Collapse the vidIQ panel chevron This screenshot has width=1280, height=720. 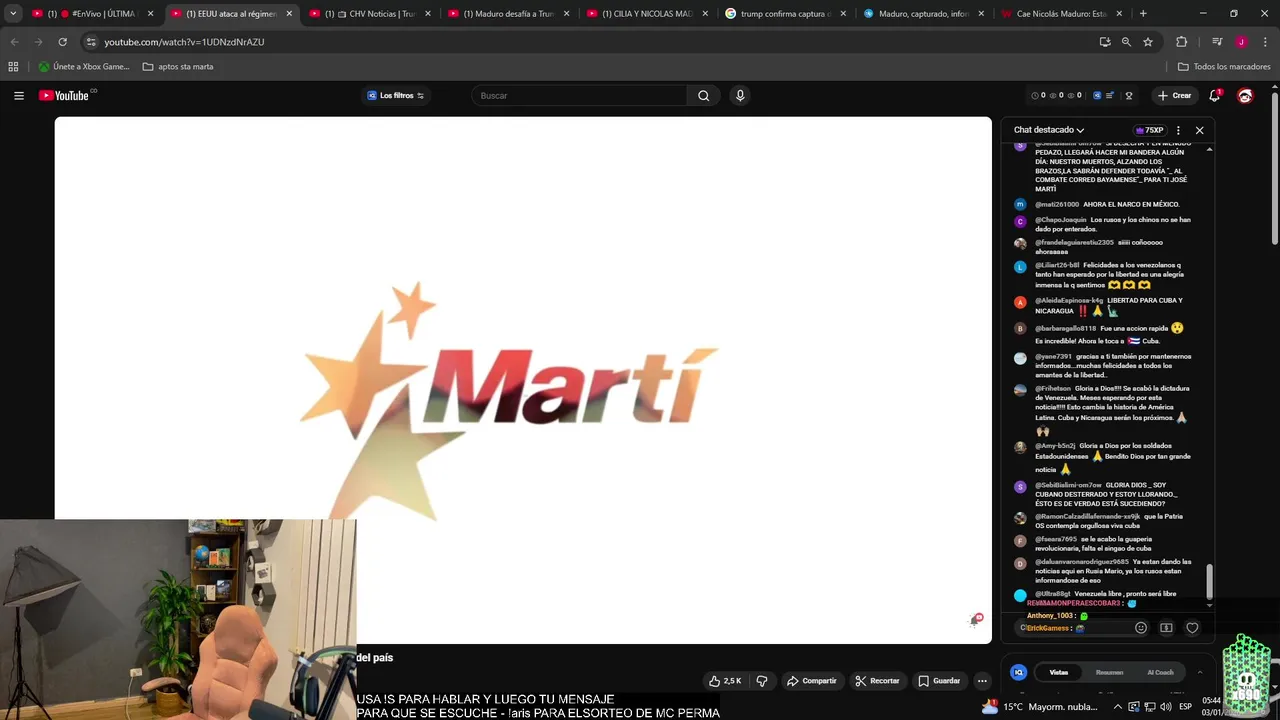[1200, 672]
